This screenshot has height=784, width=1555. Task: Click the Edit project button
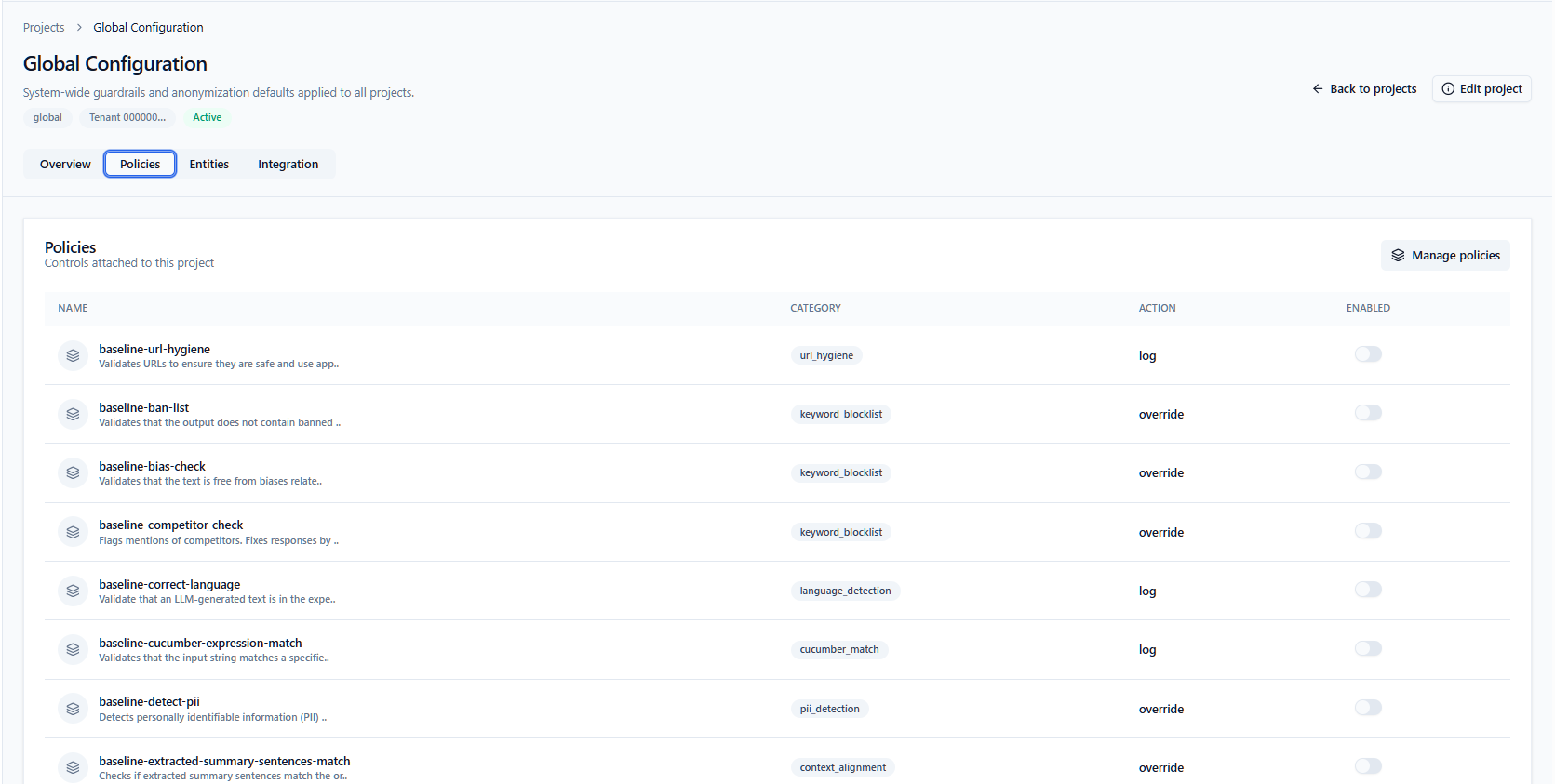click(x=1481, y=89)
